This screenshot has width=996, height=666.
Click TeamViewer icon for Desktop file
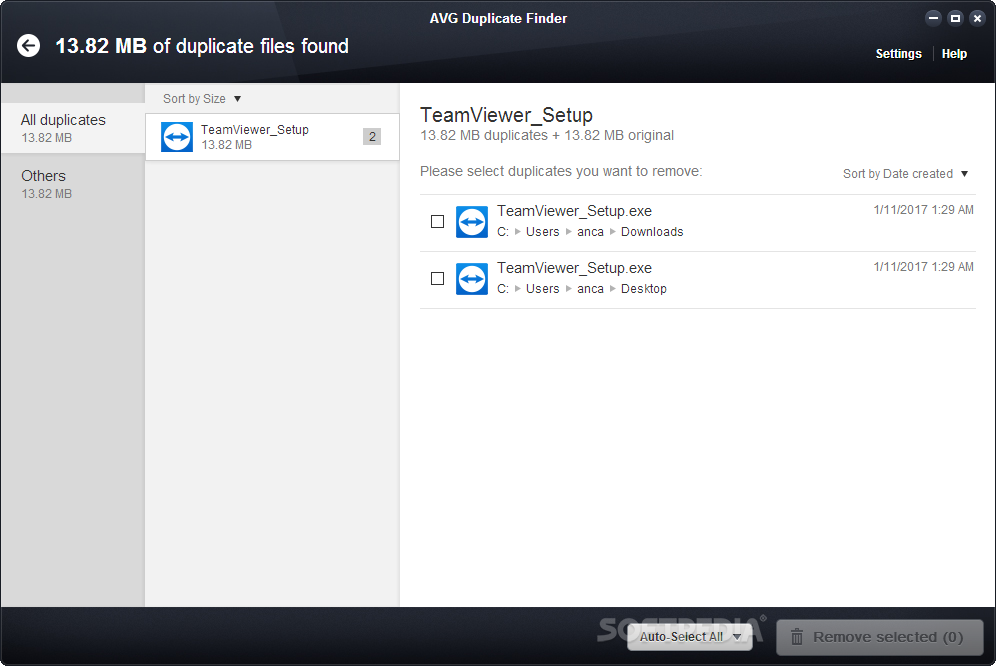pos(471,279)
